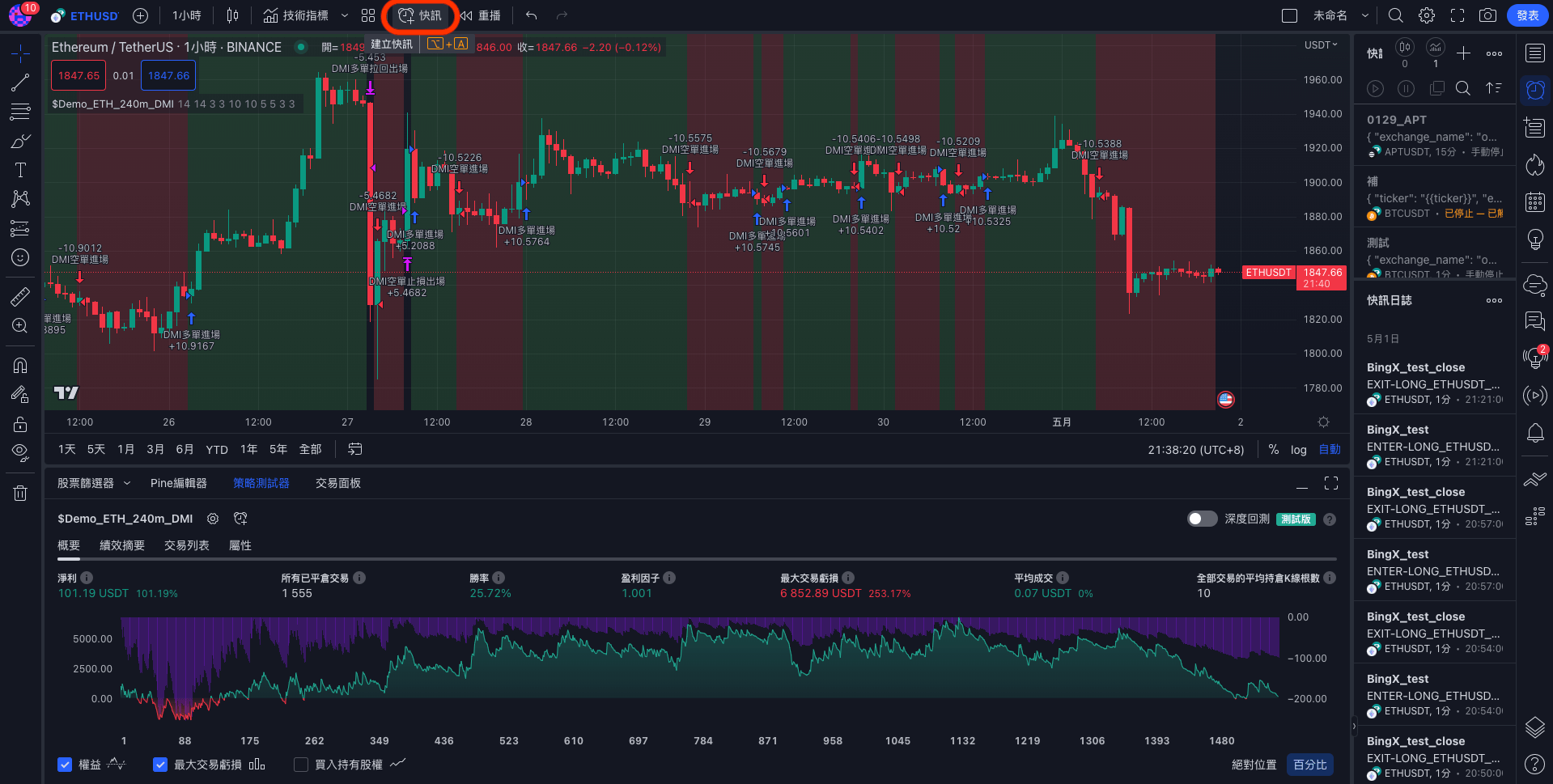Image resolution: width=1553 pixels, height=784 pixels.
Task: Open chart settings gear in top bar
Action: [1427, 15]
